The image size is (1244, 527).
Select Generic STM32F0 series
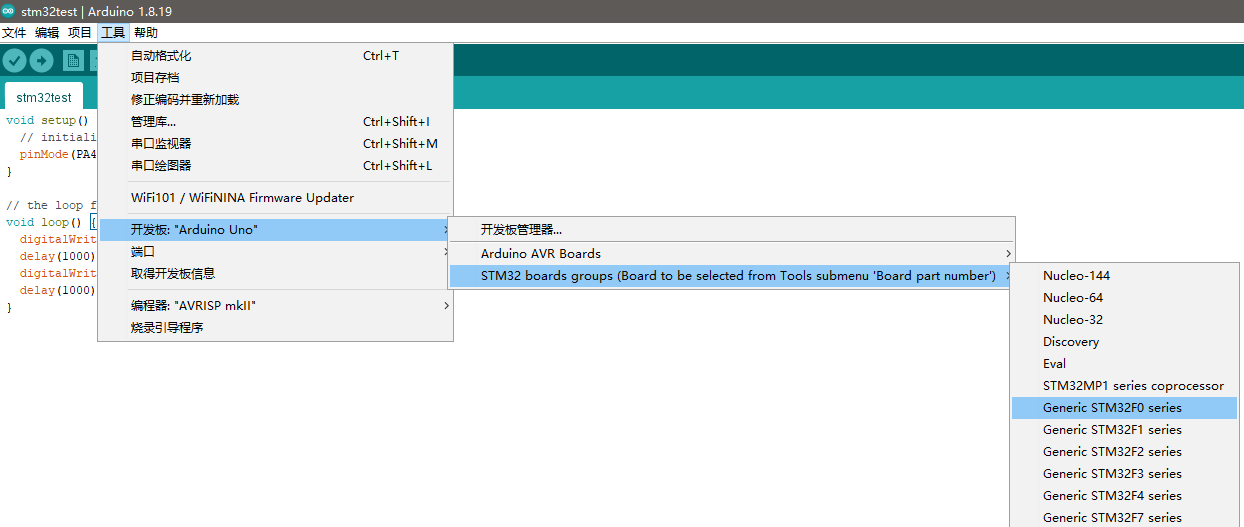coord(1125,408)
